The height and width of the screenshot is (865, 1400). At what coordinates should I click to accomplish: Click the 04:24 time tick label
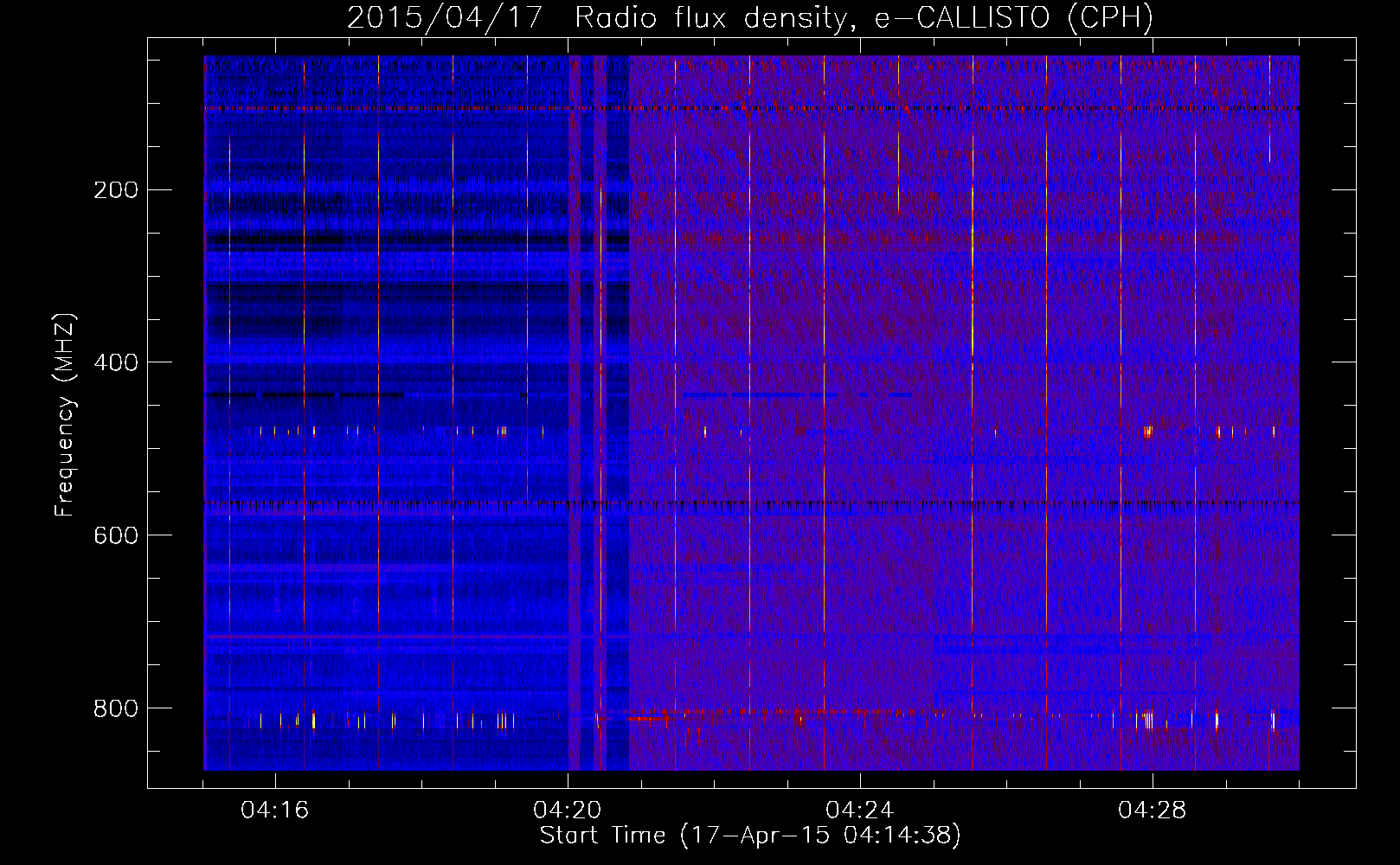860,811
